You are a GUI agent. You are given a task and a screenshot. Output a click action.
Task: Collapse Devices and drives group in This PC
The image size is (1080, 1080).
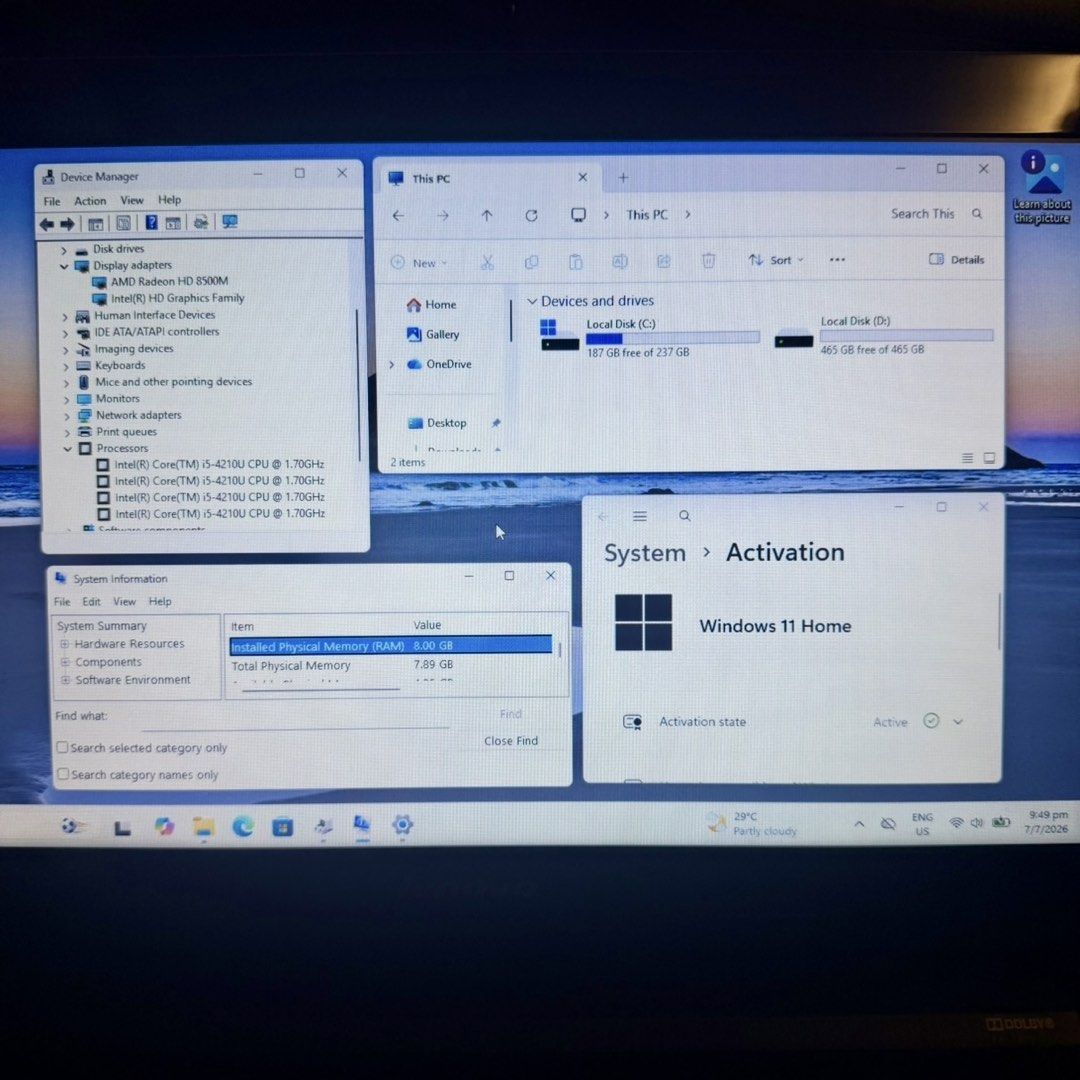(532, 301)
